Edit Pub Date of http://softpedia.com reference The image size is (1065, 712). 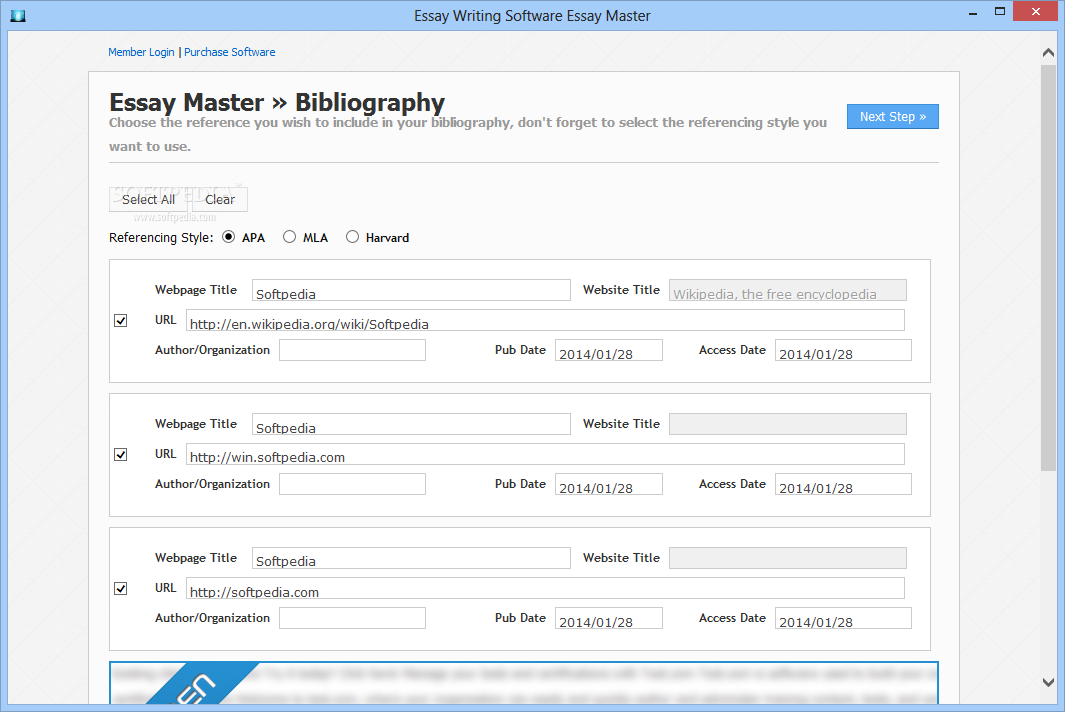[x=609, y=618]
